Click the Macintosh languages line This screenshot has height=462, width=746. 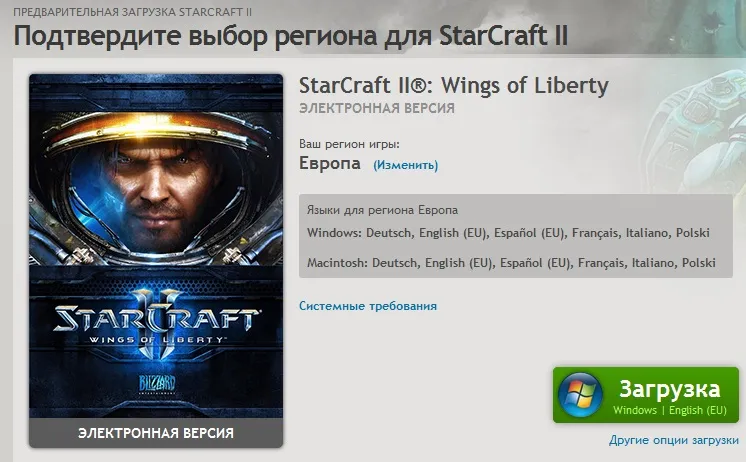[x=511, y=263]
